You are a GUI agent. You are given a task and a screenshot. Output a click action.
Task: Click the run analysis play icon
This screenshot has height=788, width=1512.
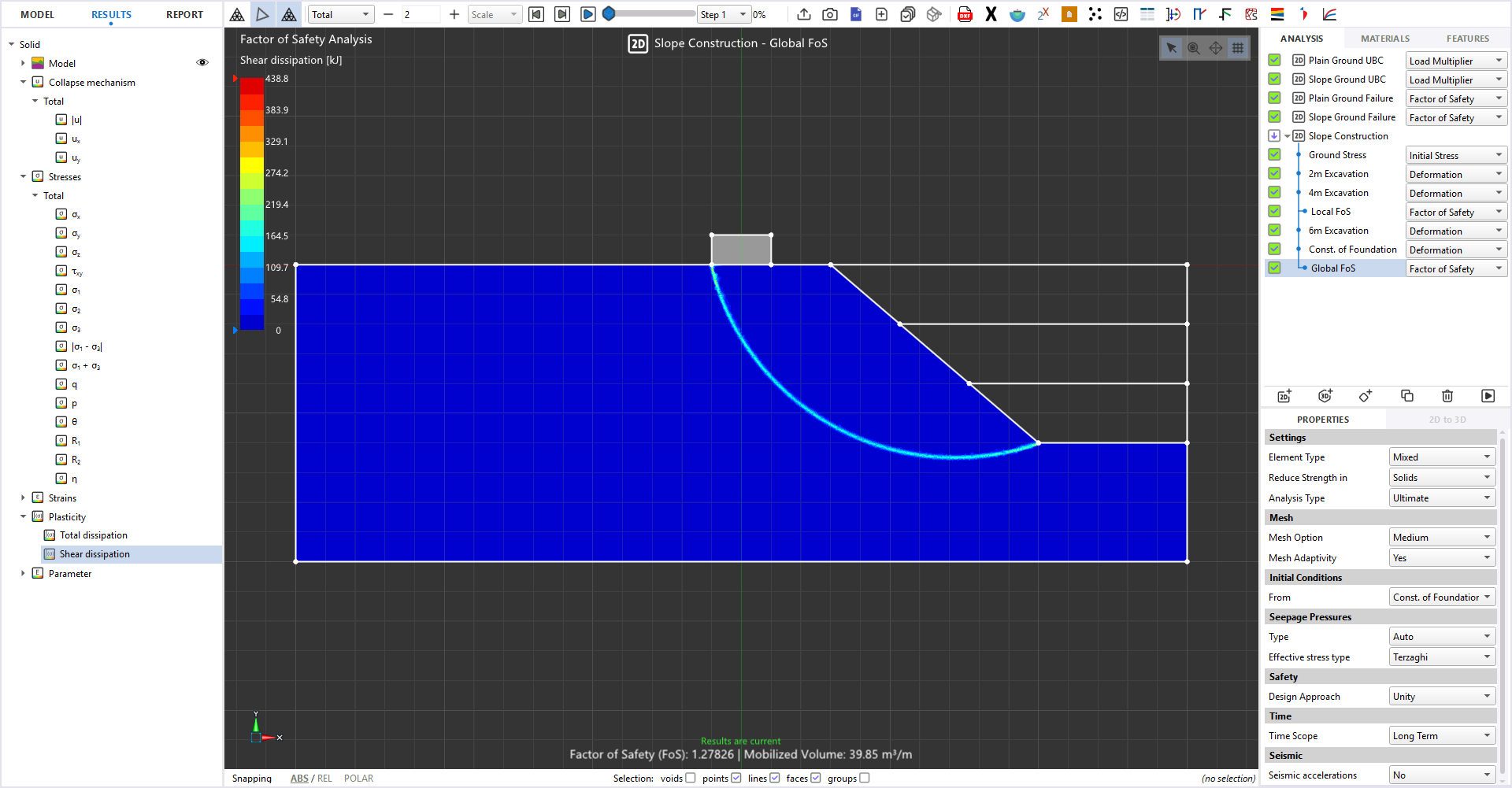click(1488, 396)
